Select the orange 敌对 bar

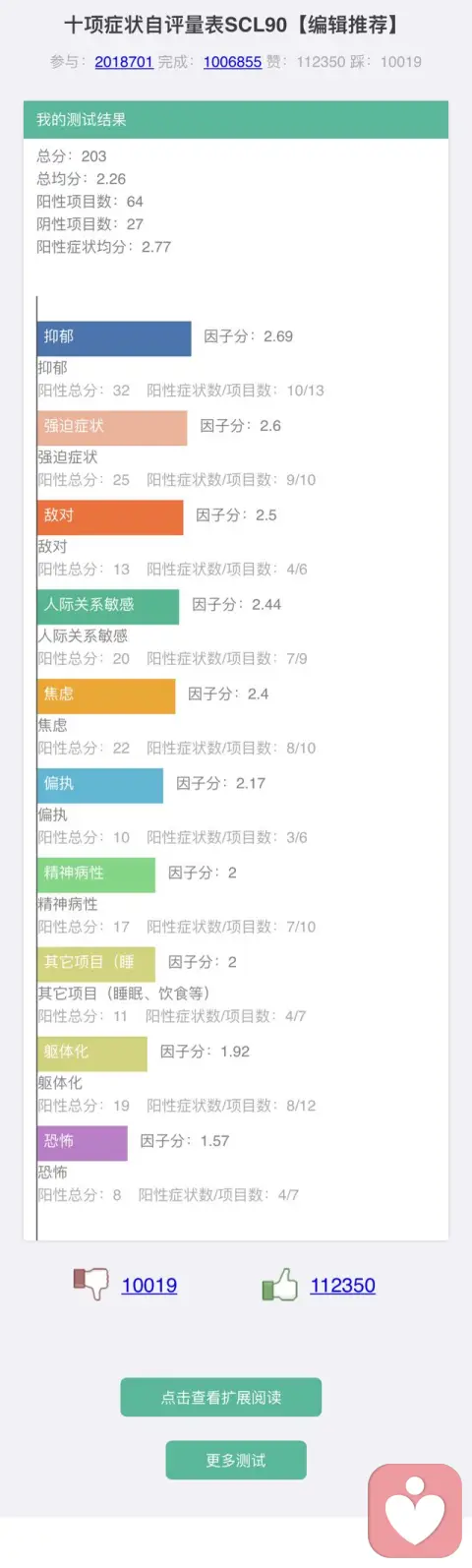(x=110, y=517)
